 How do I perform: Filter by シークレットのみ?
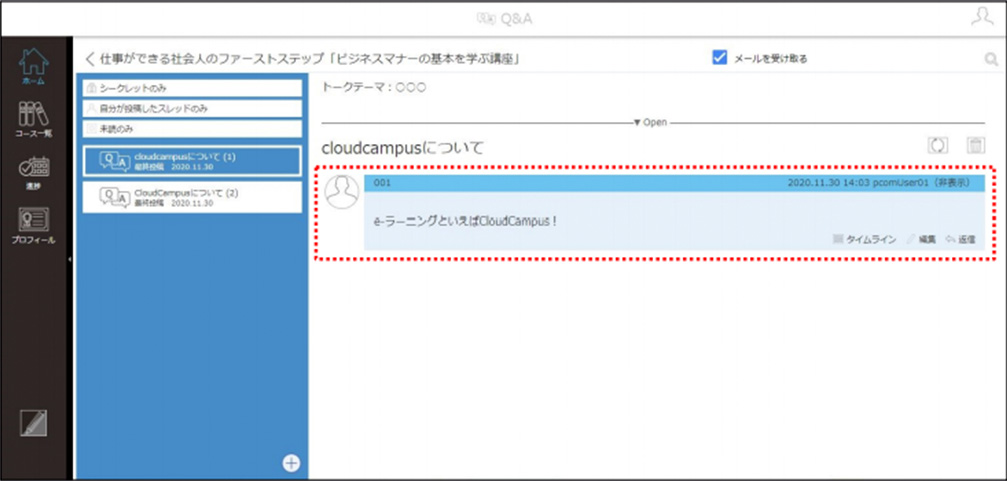point(192,88)
